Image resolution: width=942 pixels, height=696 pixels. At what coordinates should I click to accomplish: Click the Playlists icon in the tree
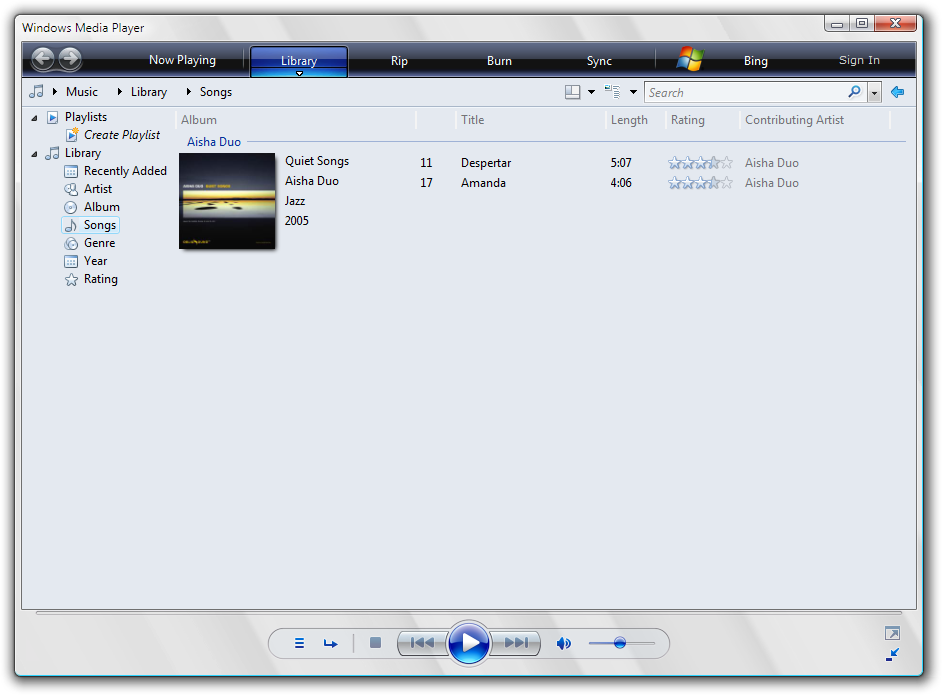coord(53,117)
